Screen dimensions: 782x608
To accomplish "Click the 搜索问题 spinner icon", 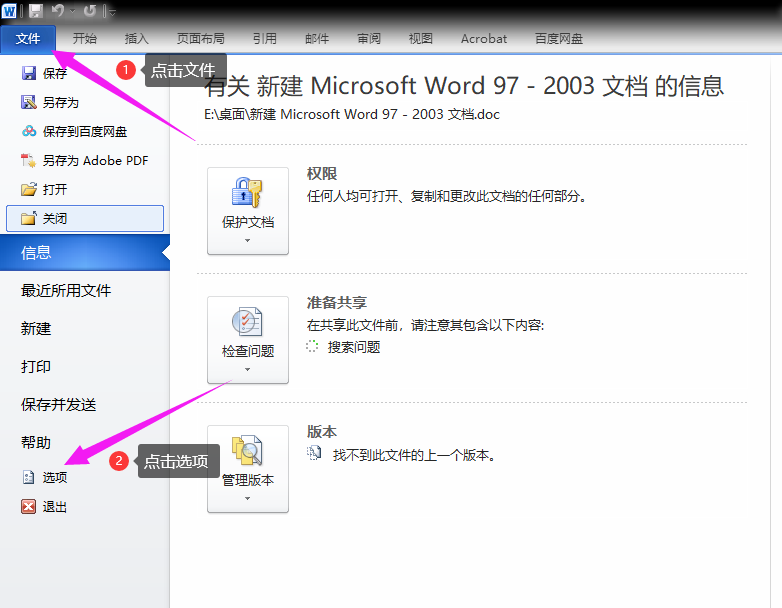I will [312, 346].
